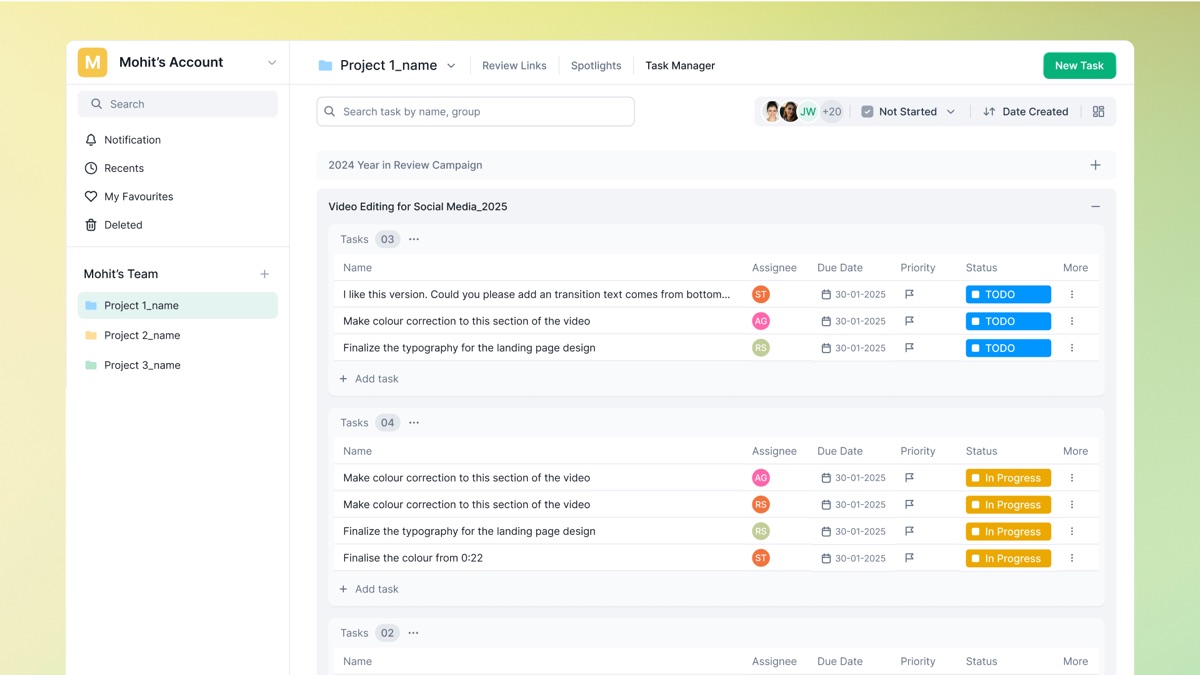Switch to Task Manager tab
The height and width of the screenshot is (675, 1200).
(680, 66)
